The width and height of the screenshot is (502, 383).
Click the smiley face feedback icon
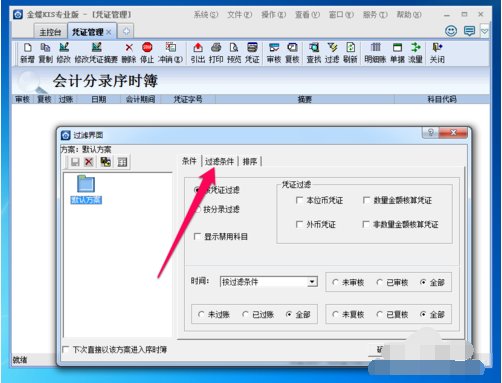click(451, 31)
